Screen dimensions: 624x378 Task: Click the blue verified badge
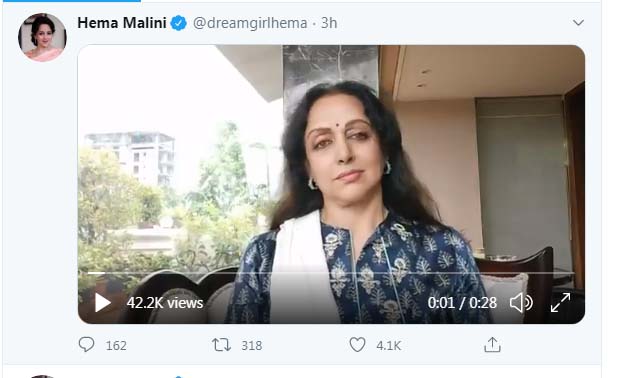tap(179, 23)
